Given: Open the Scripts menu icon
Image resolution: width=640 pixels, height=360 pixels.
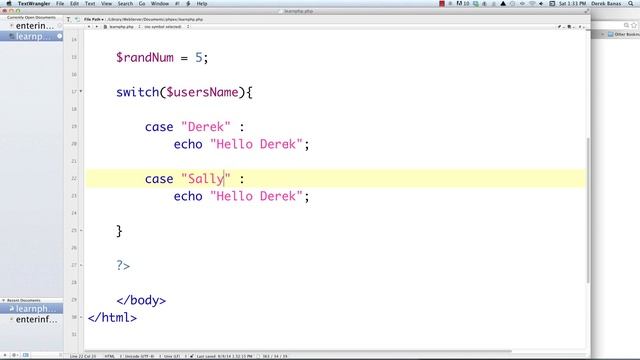Looking at the screenshot, I should (188, 3).
